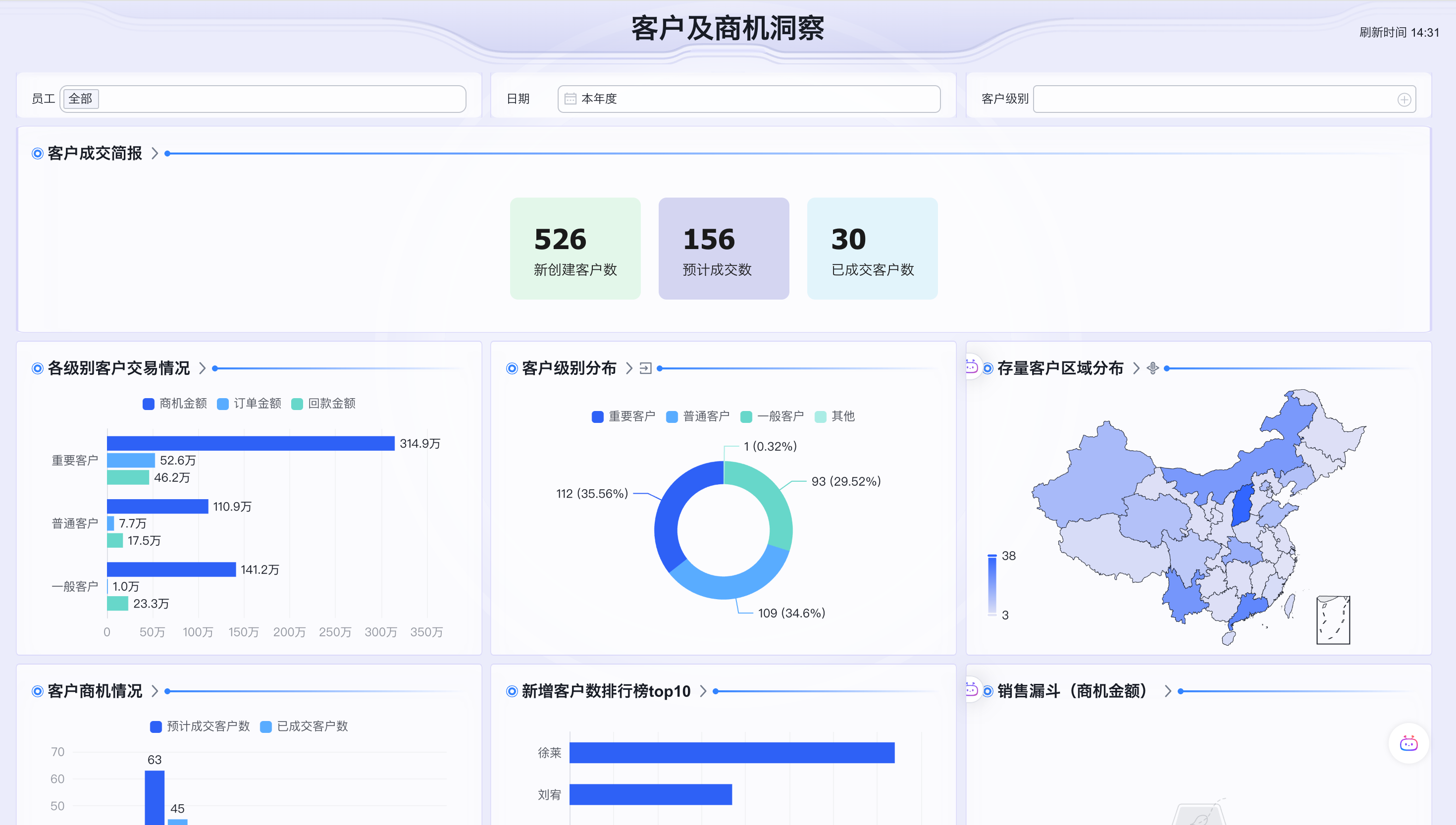Click the 30 已成交客户数 card

pyautogui.click(x=872, y=248)
